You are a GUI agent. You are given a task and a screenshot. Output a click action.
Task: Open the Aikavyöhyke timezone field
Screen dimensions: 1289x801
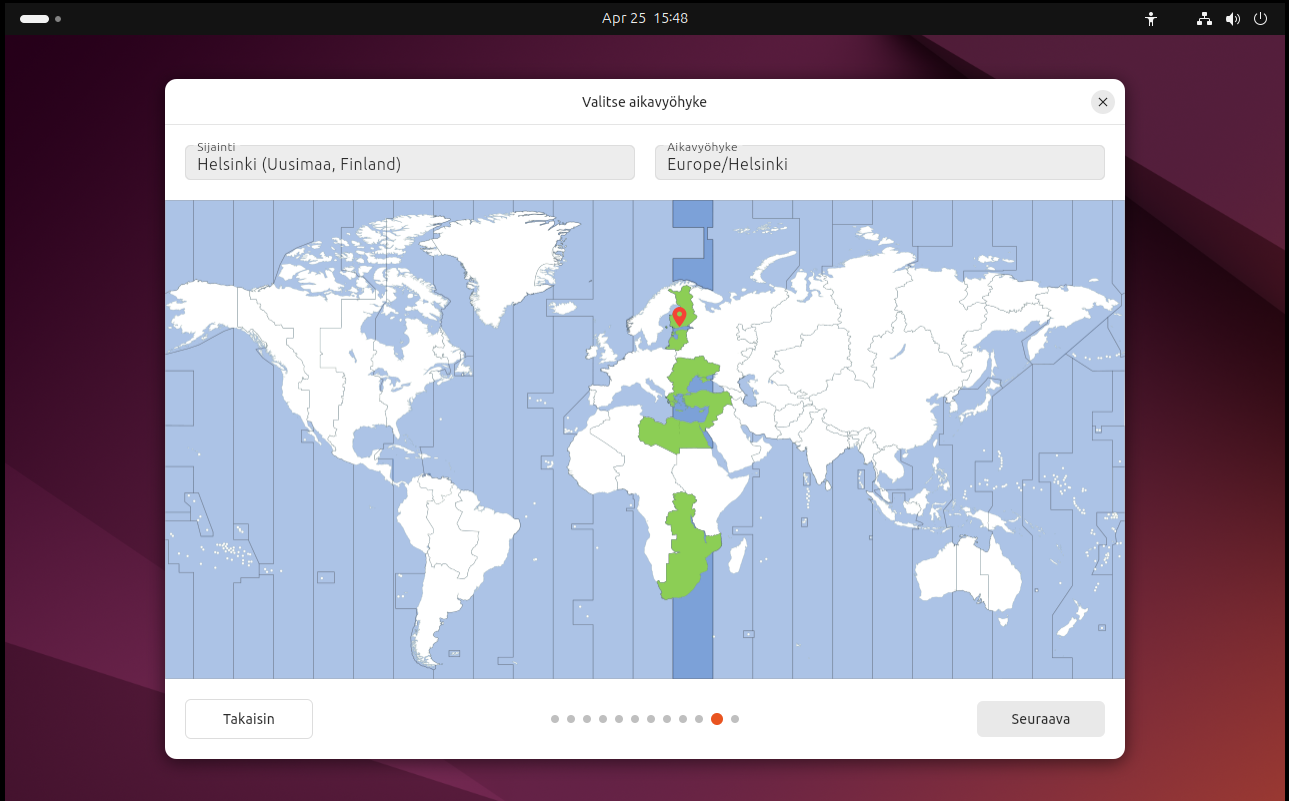coord(879,163)
